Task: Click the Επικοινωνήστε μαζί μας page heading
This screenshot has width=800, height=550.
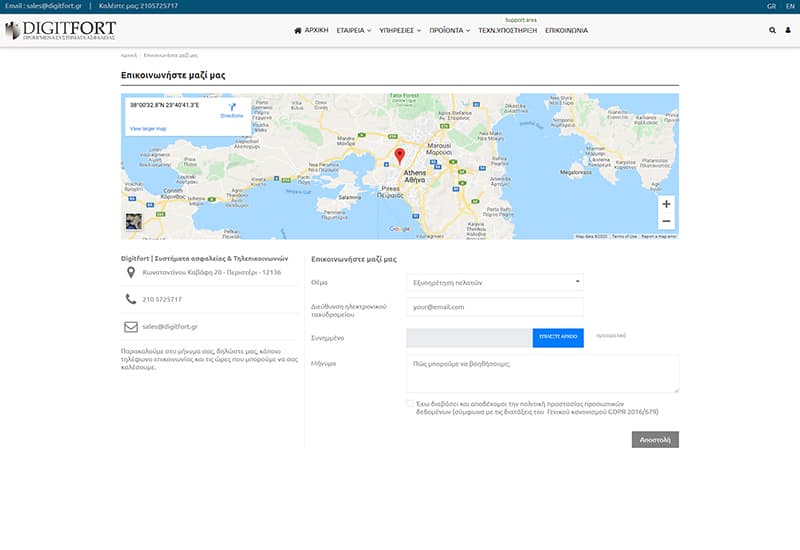Action: (x=173, y=75)
